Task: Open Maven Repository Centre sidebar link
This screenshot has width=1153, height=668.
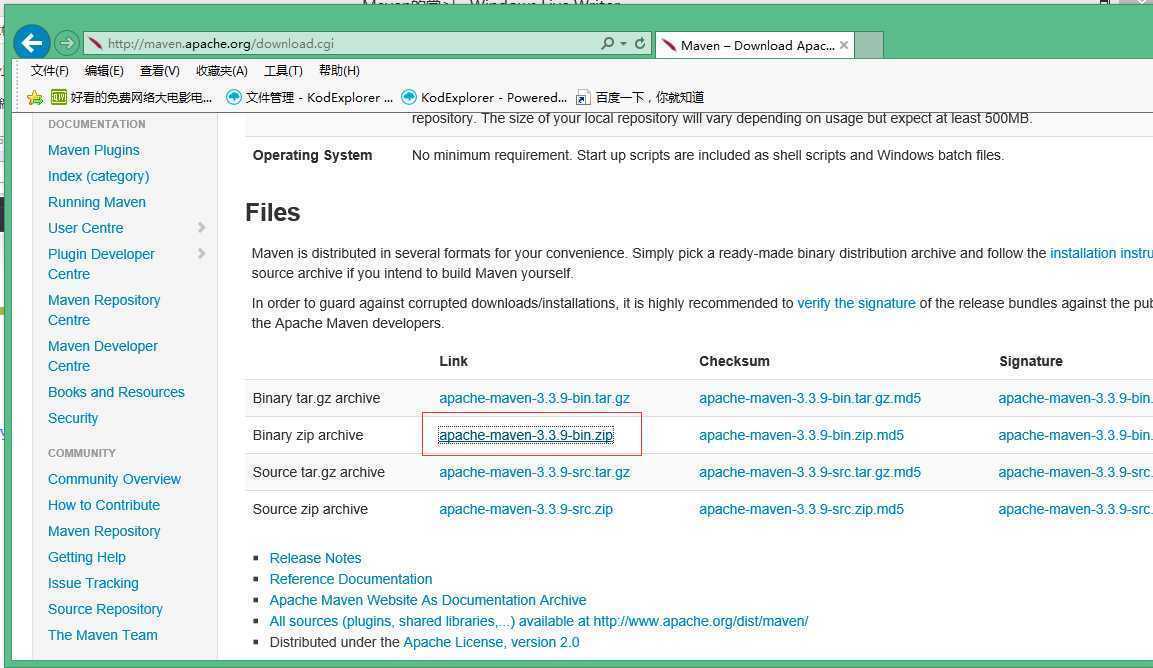Action: click(104, 310)
